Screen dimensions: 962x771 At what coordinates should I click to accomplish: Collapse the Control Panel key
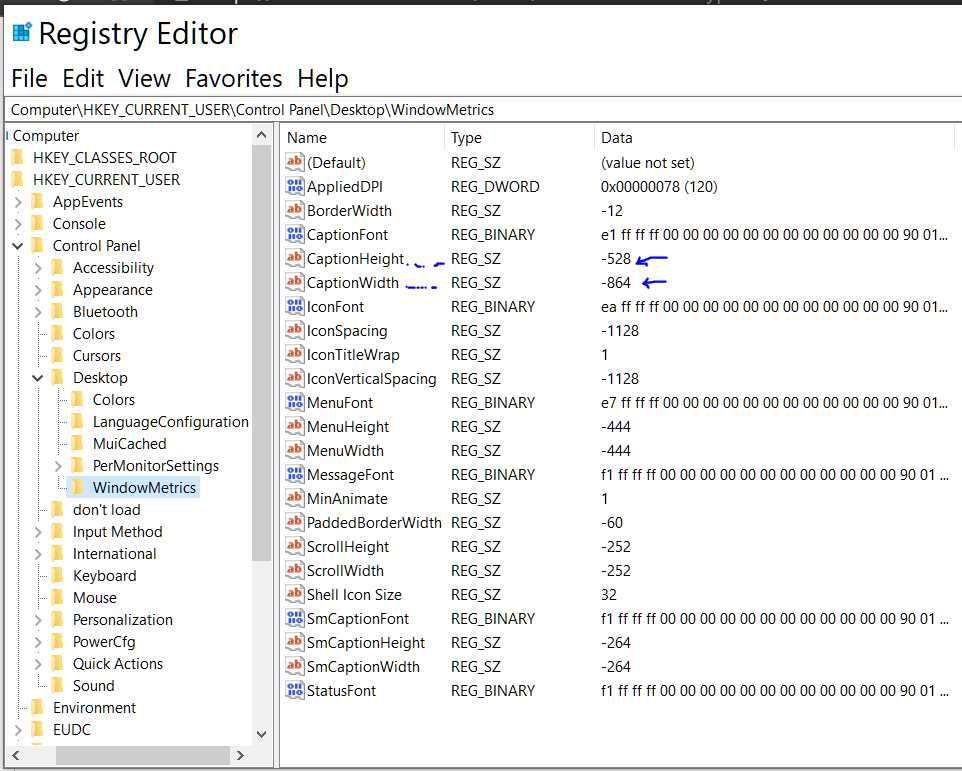(x=18, y=246)
